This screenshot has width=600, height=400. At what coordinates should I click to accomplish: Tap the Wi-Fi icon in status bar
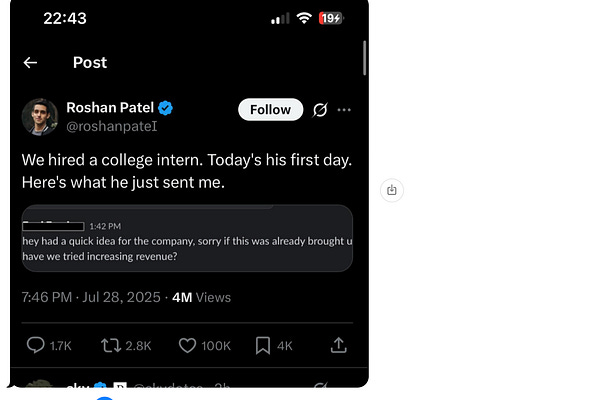pyautogui.click(x=303, y=18)
